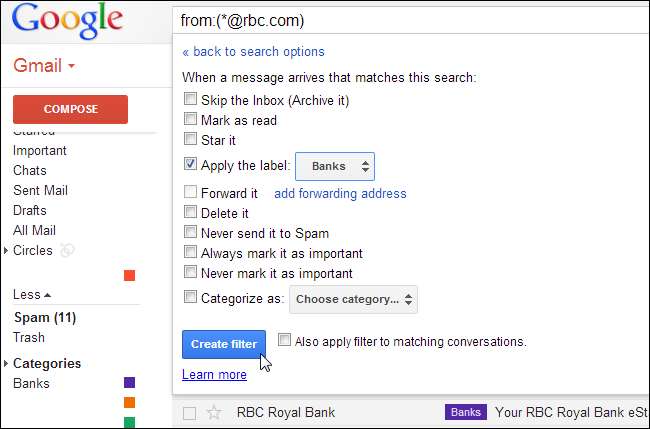This screenshot has height=429, width=650.
Task: Click the COMPOSE button
Action: coord(70,109)
